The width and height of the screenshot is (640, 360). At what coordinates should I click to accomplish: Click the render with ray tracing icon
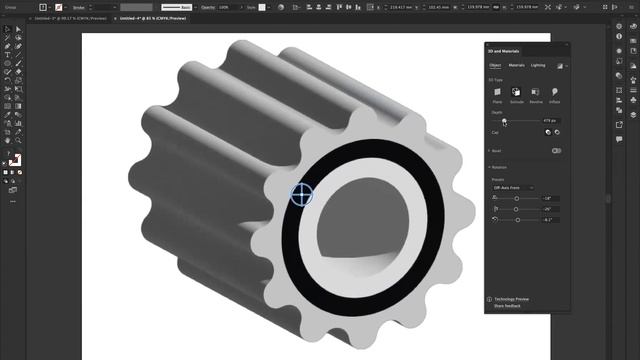[x=560, y=66]
